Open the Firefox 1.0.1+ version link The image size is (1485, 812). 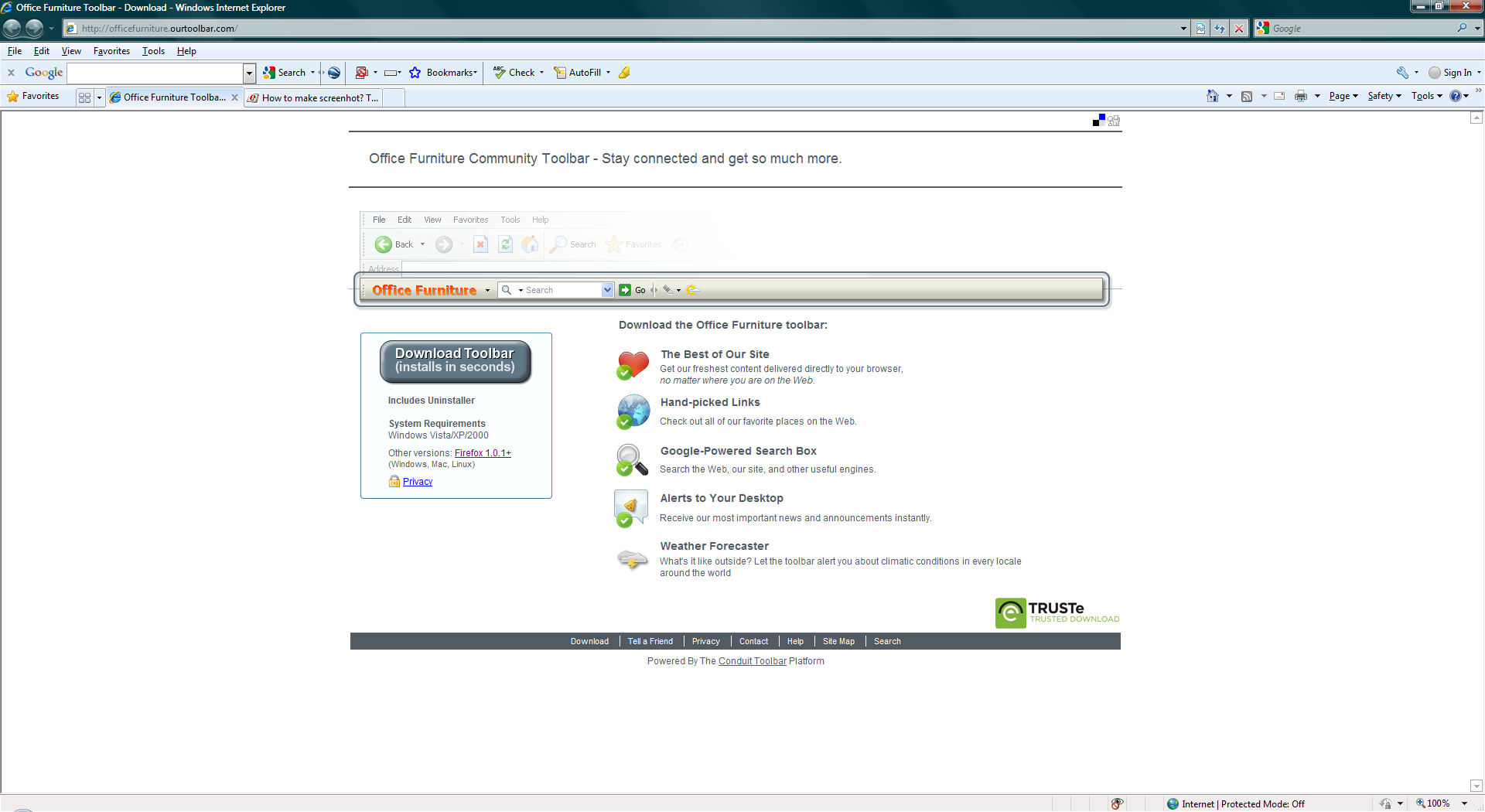(x=483, y=453)
